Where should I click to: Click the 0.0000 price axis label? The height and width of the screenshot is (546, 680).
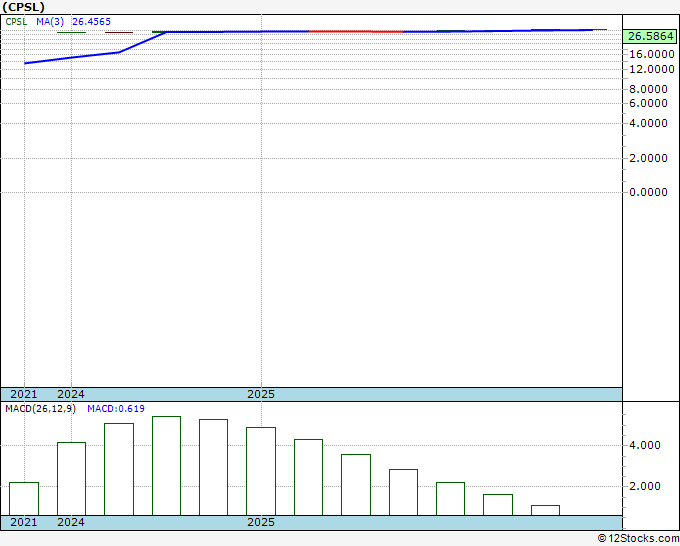click(648, 192)
